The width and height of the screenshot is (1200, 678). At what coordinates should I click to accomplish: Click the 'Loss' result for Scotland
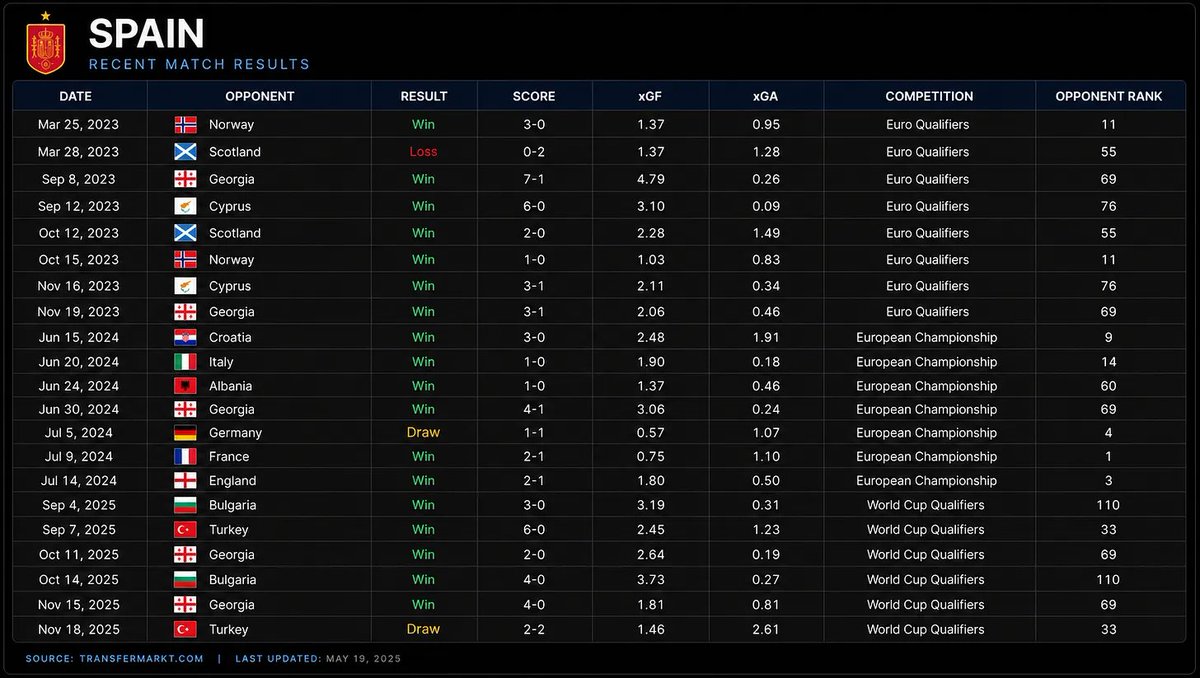tap(424, 152)
